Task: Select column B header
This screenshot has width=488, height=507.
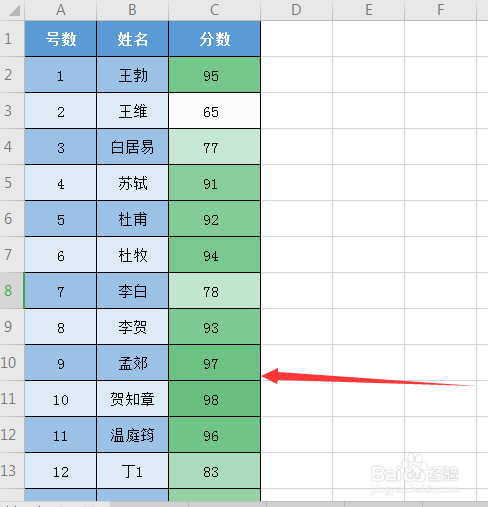Action: tap(133, 10)
